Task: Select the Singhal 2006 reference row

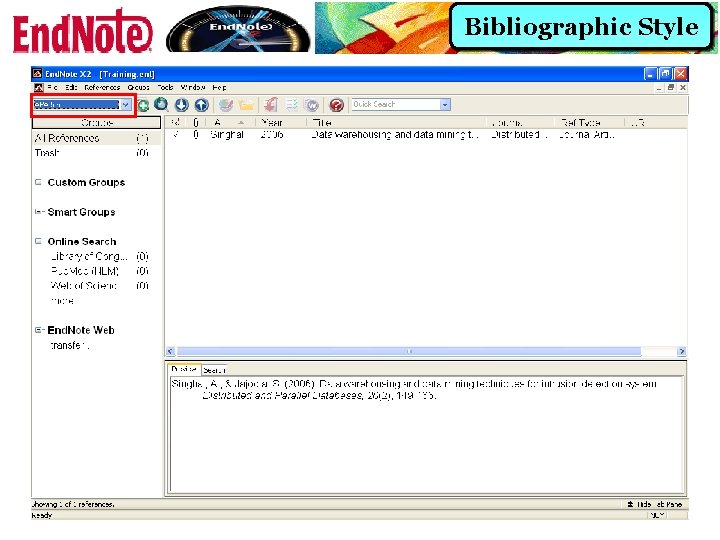Action: coord(426,135)
